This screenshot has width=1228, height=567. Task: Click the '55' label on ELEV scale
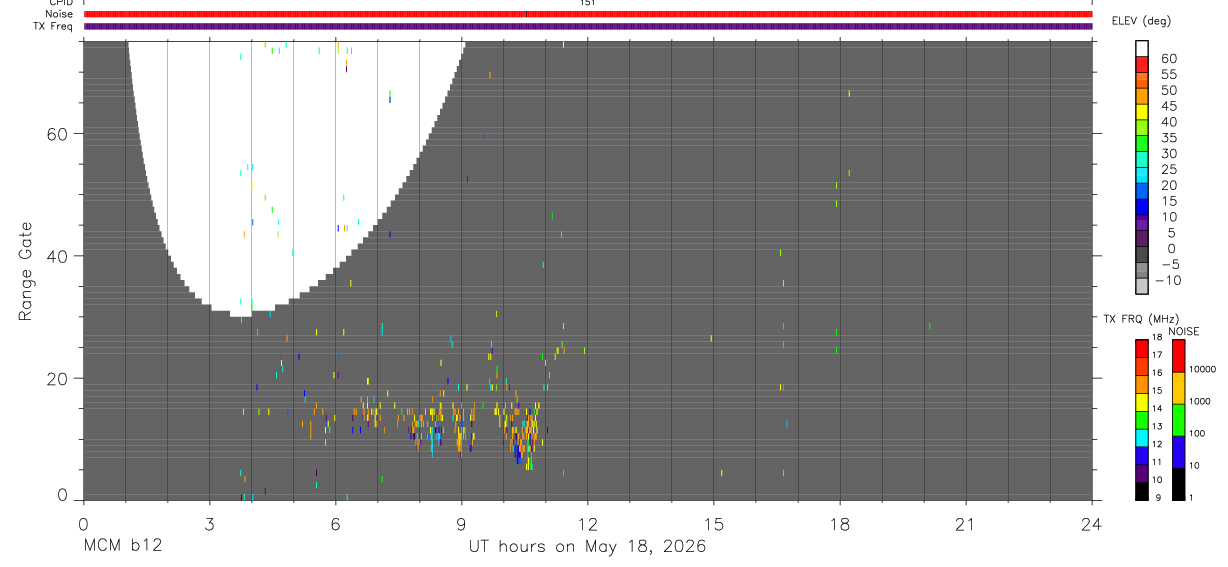[1168, 74]
